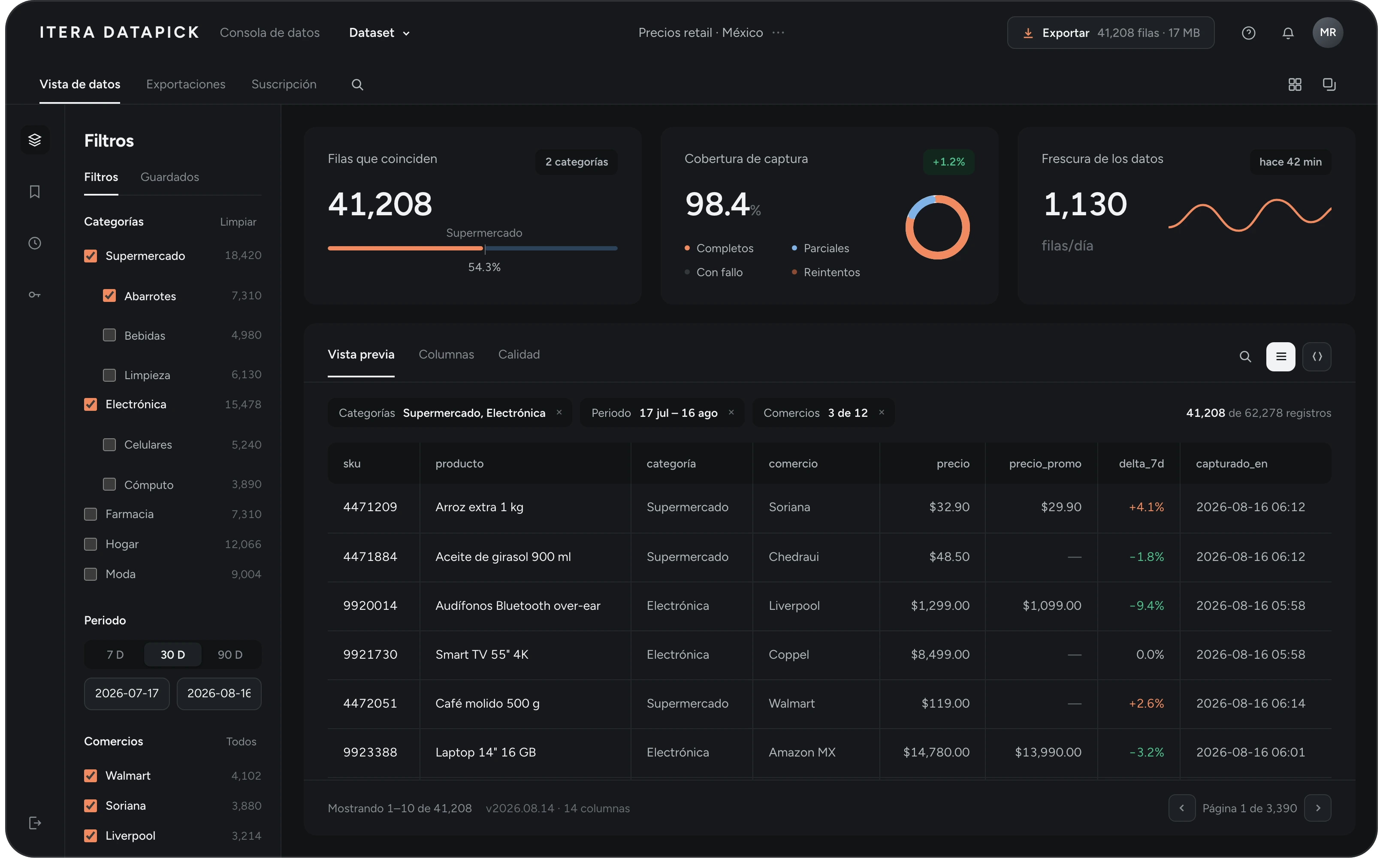Open the Vista de datos tab
Image resolution: width=1383 pixels, height=868 pixels.
click(x=80, y=84)
